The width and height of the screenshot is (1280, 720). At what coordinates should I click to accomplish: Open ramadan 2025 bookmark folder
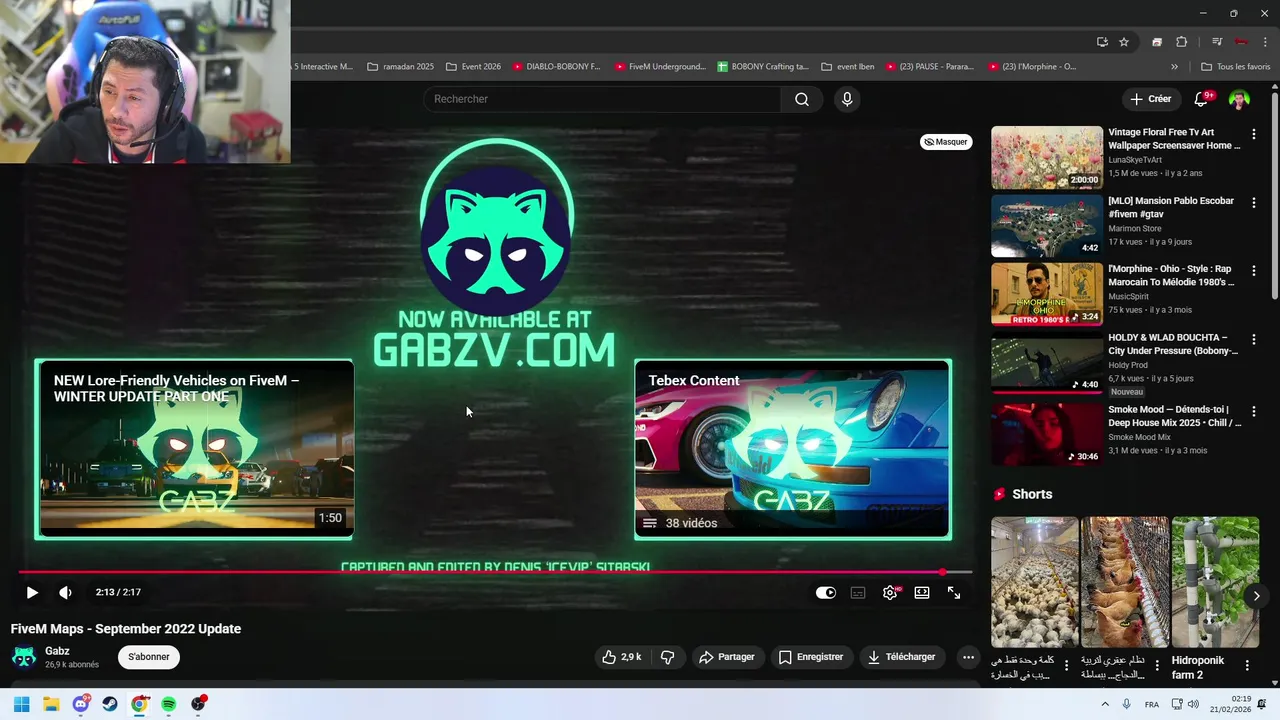(x=401, y=67)
